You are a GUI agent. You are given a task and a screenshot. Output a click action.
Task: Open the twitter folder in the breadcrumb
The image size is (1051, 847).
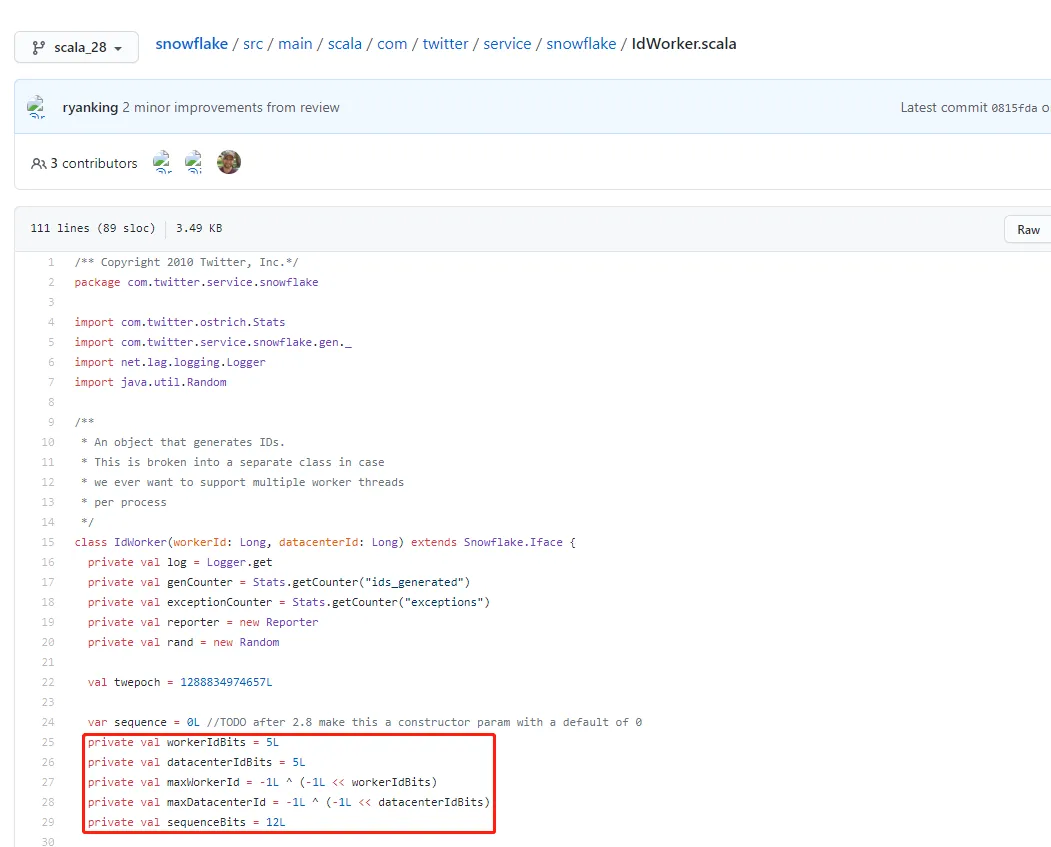click(x=445, y=44)
